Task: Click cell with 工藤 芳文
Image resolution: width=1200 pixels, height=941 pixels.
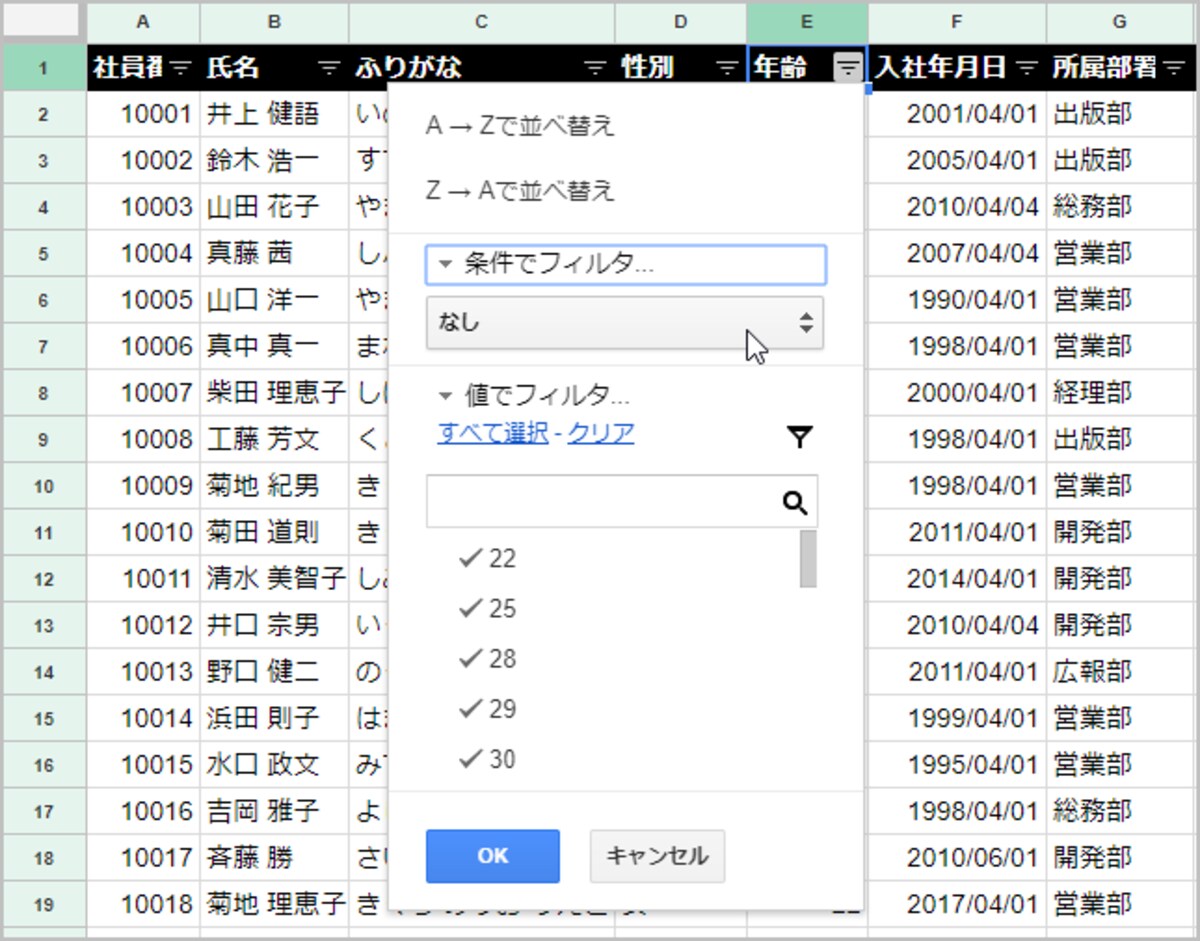Action: point(274,439)
